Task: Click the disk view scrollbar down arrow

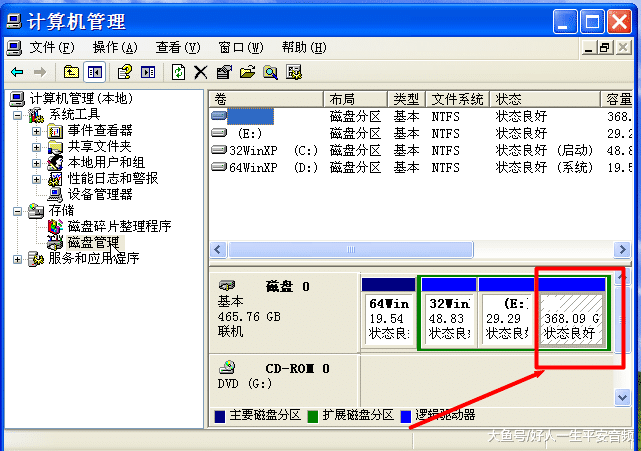Action: pos(622,397)
